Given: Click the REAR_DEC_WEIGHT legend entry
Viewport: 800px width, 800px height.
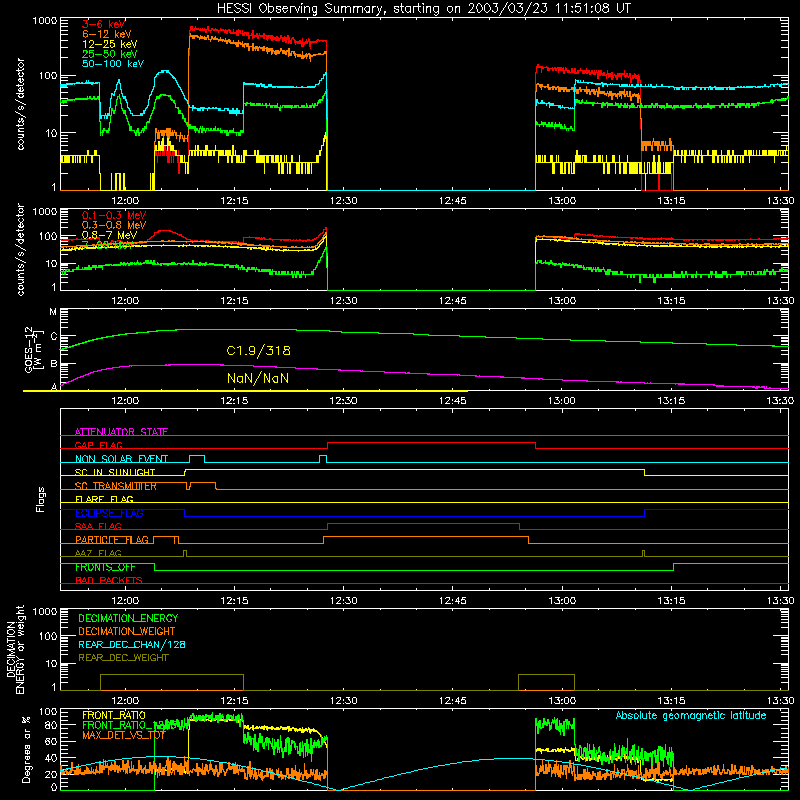Looking at the screenshot, I should (123, 658).
